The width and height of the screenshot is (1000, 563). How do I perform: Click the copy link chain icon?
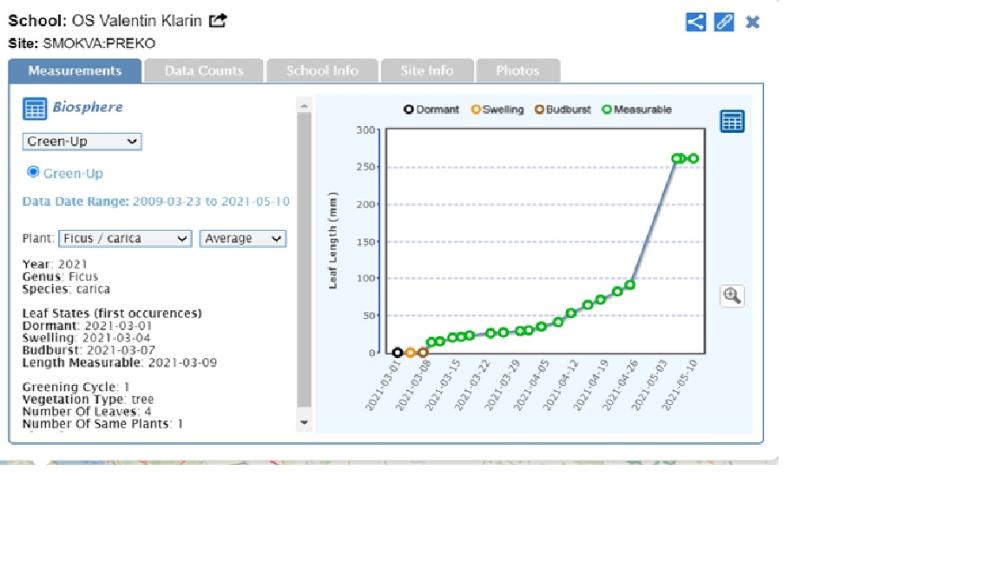click(724, 22)
